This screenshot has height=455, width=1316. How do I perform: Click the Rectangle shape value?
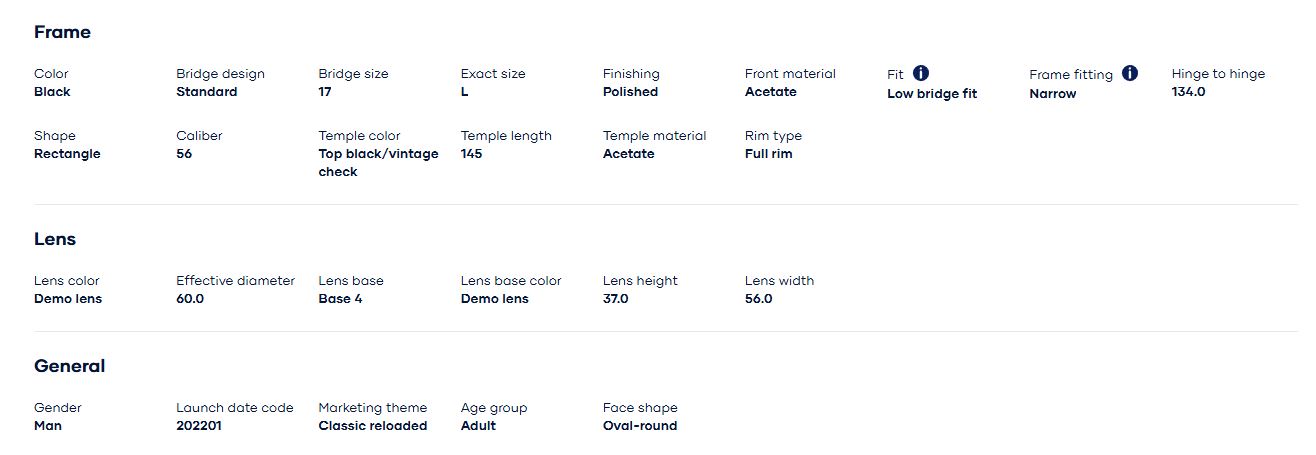pyautogui.click(x=67, y=154)
